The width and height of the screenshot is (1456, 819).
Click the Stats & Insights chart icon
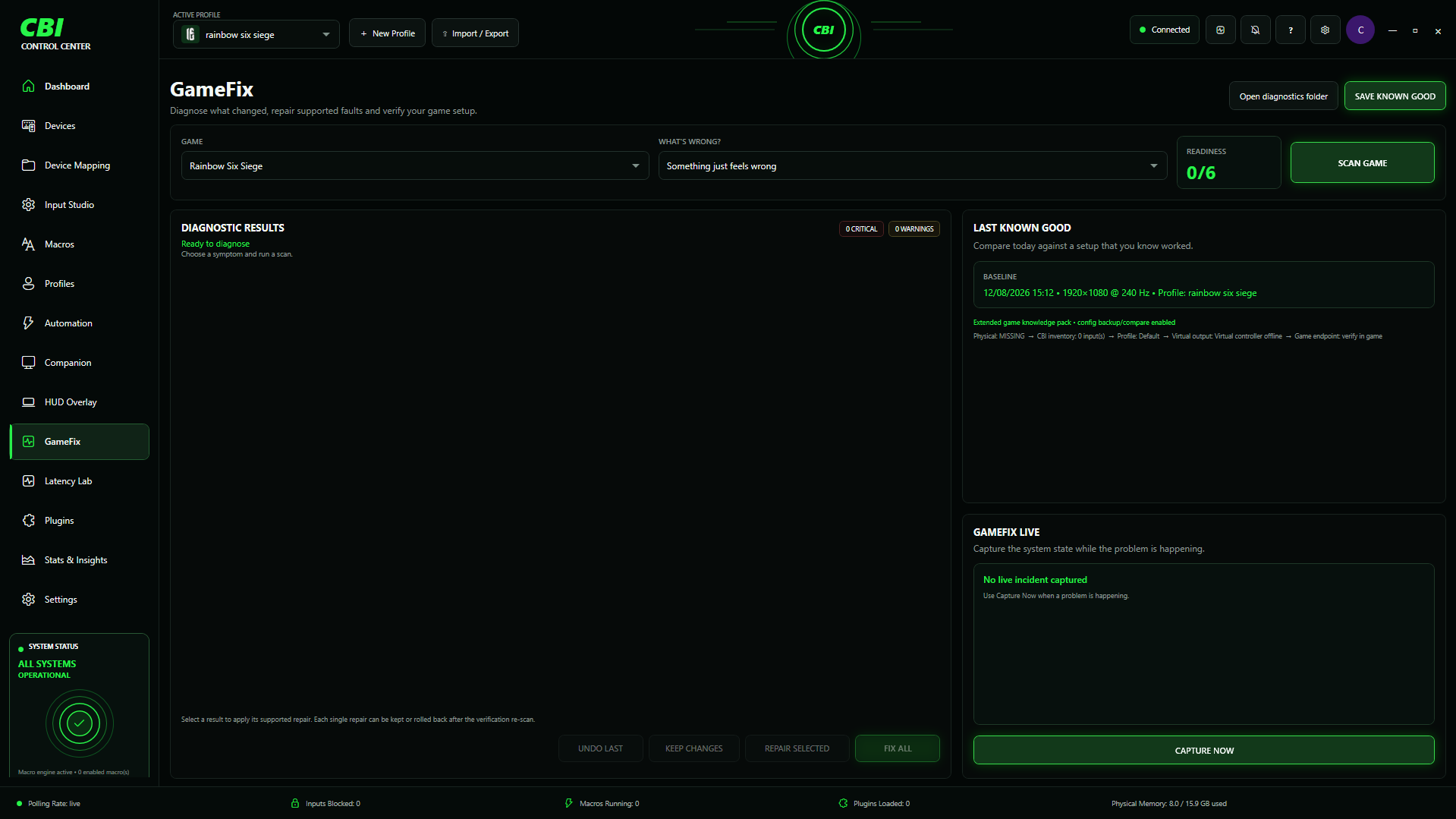[28, 560]
